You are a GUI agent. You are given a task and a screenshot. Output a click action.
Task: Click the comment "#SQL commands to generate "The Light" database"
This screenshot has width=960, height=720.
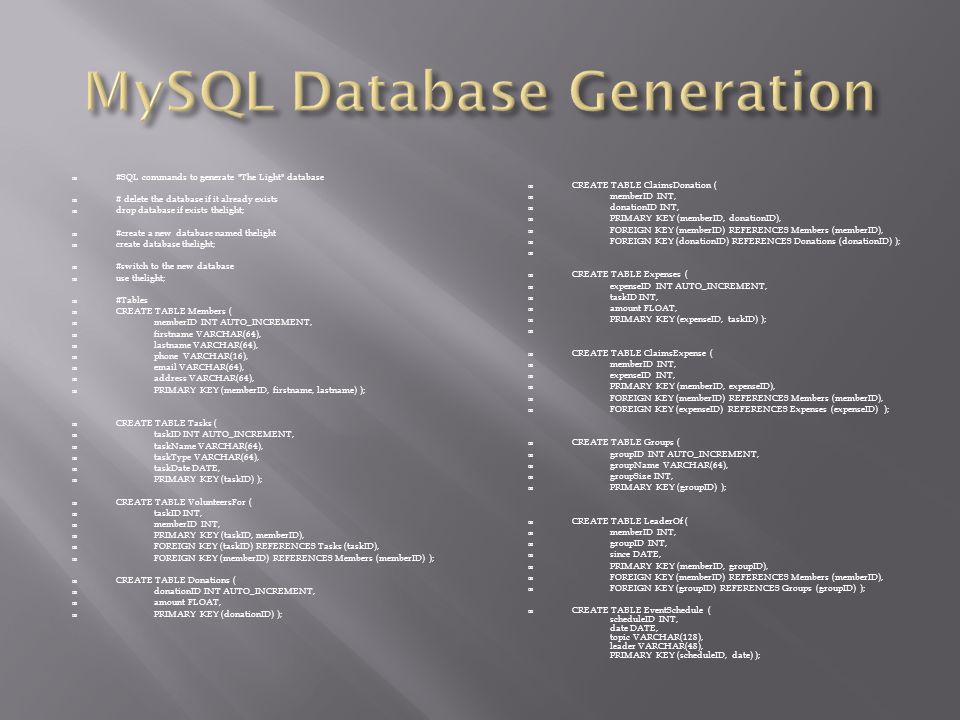click(x=220, y=177)
